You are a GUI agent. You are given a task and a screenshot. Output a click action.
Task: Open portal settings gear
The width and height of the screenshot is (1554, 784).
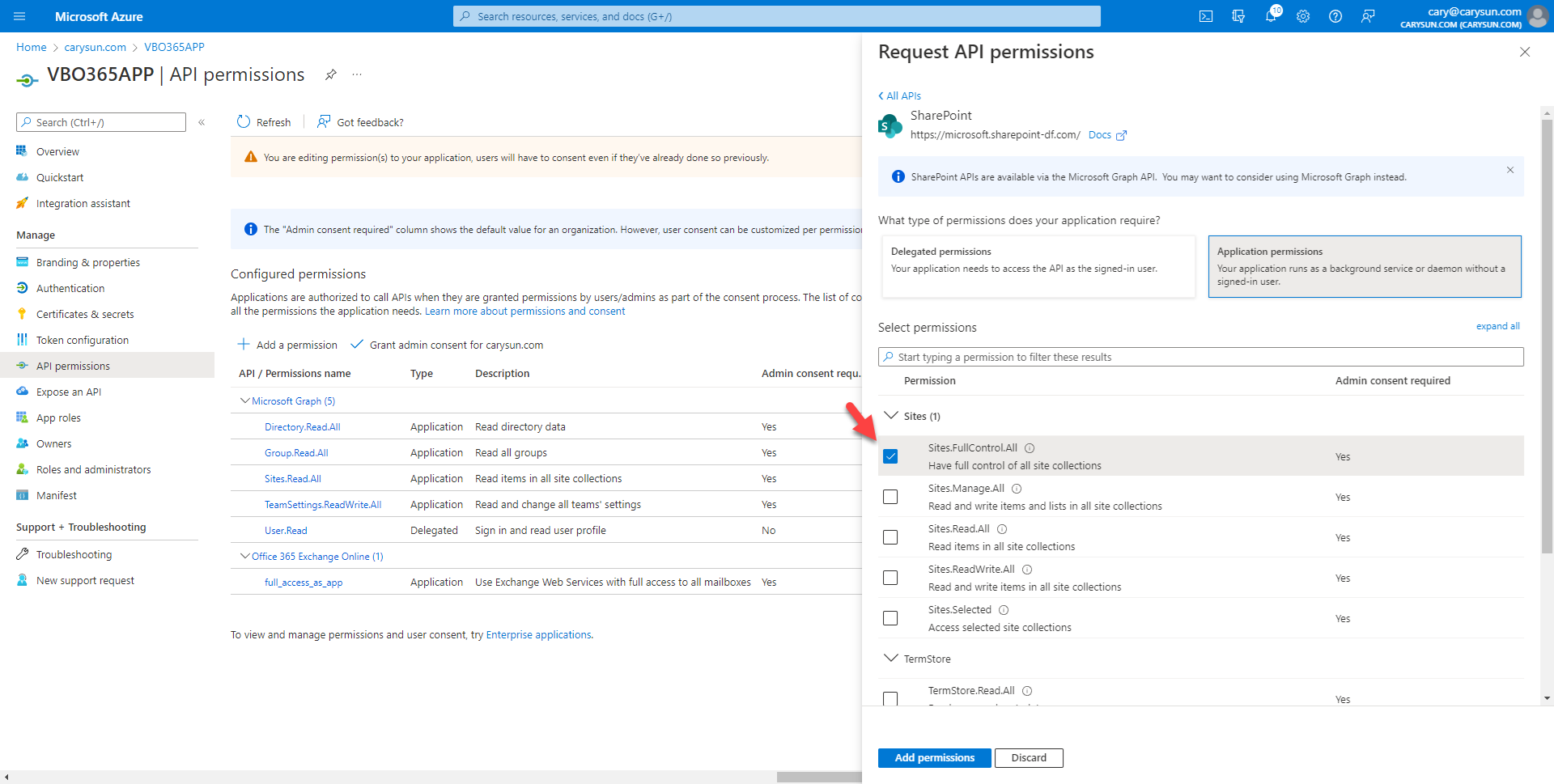point(1303,16)
